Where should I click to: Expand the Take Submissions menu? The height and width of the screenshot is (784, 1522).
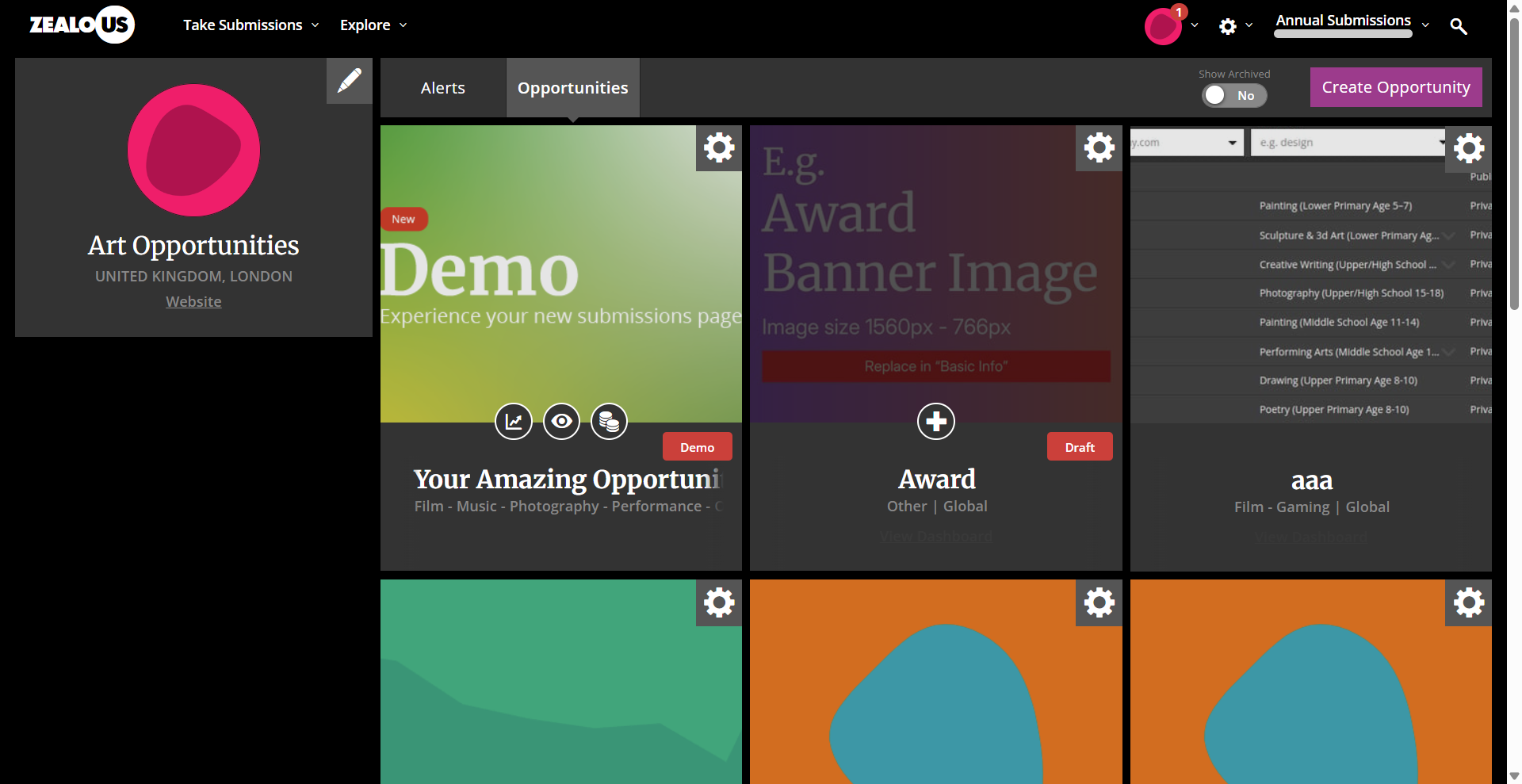pos(250,25)
